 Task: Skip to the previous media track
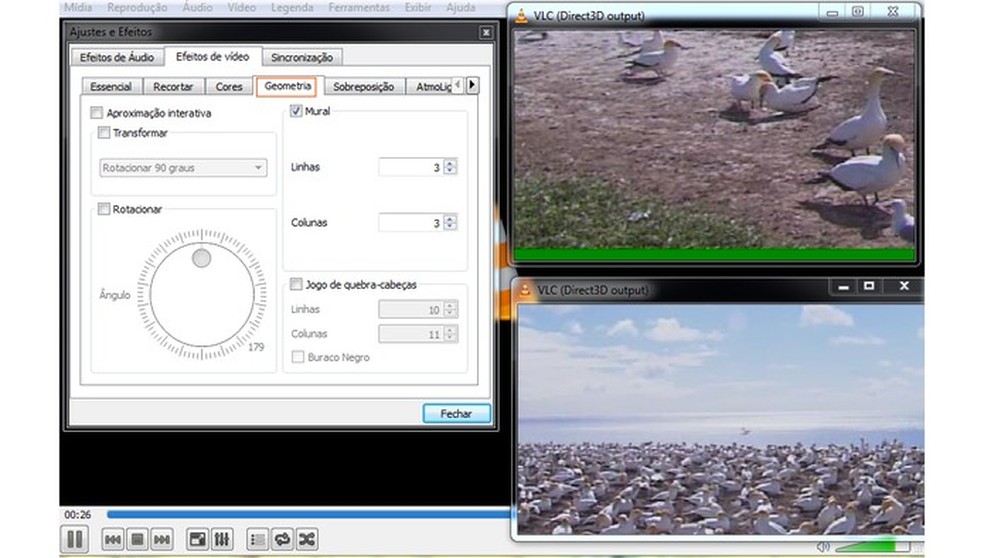(114, 540)
